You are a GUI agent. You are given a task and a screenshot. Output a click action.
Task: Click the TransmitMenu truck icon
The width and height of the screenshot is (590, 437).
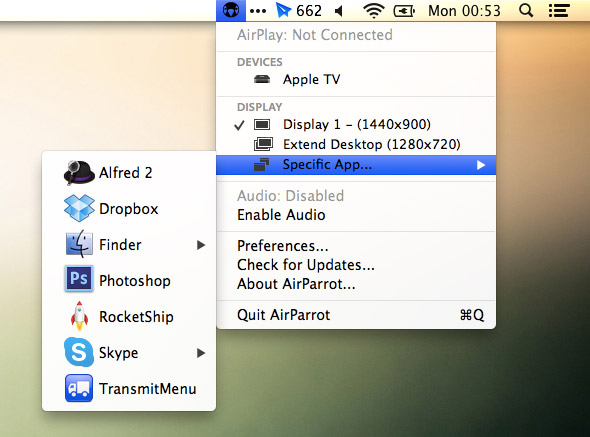coord(79,388)
